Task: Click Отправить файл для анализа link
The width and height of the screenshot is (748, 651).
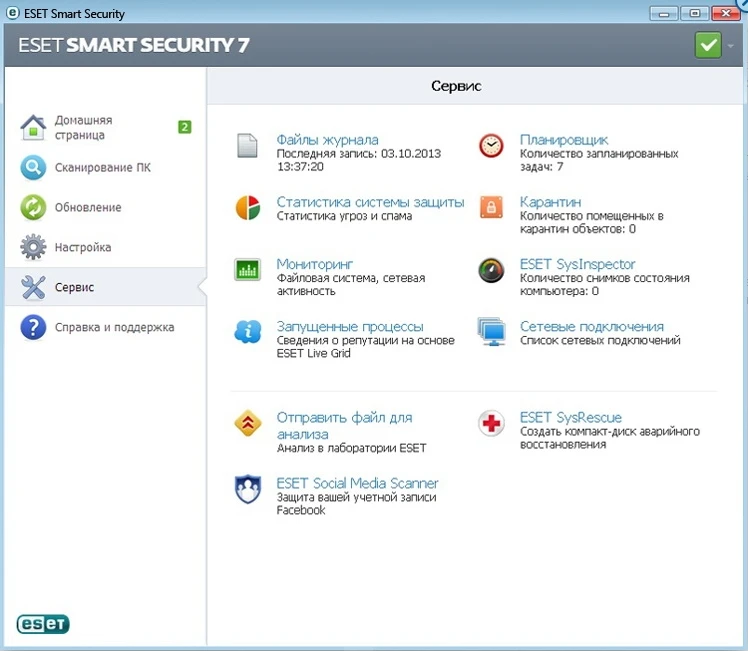Action: pos(344,425)
